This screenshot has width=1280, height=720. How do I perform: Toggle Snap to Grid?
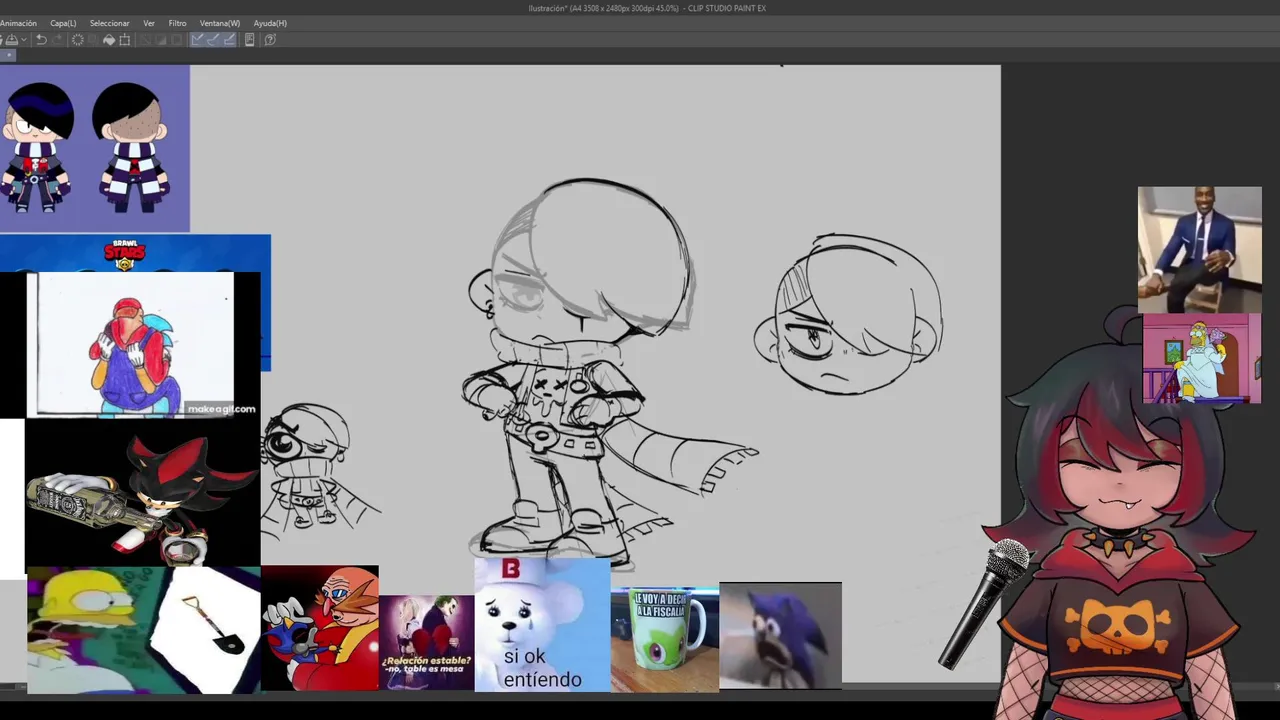tap(229, 40)
